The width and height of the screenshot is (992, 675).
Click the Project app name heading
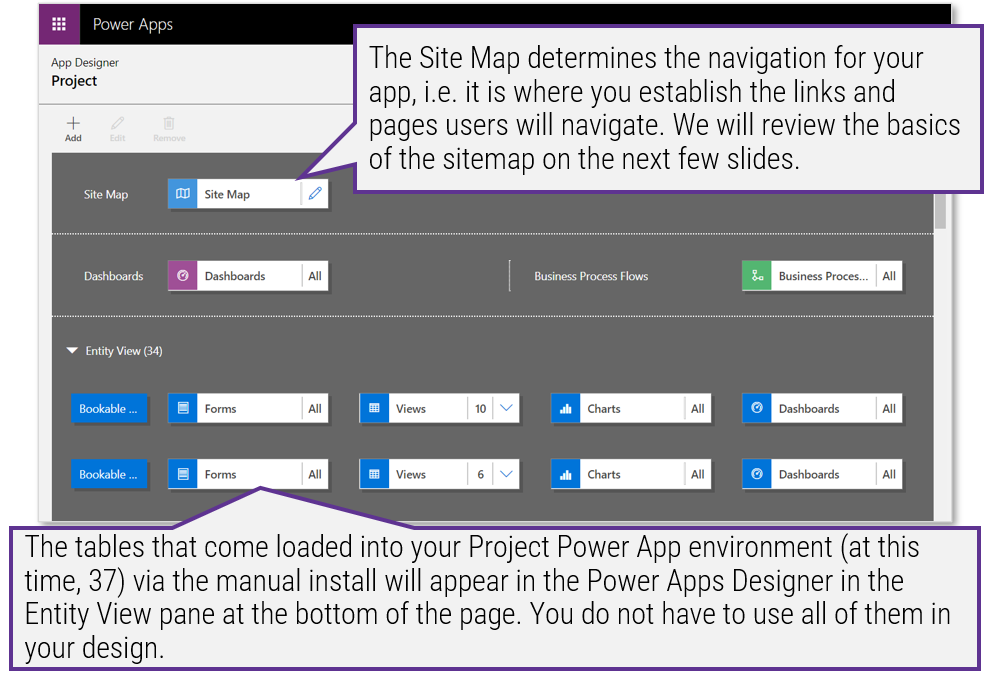pos(74,81)
